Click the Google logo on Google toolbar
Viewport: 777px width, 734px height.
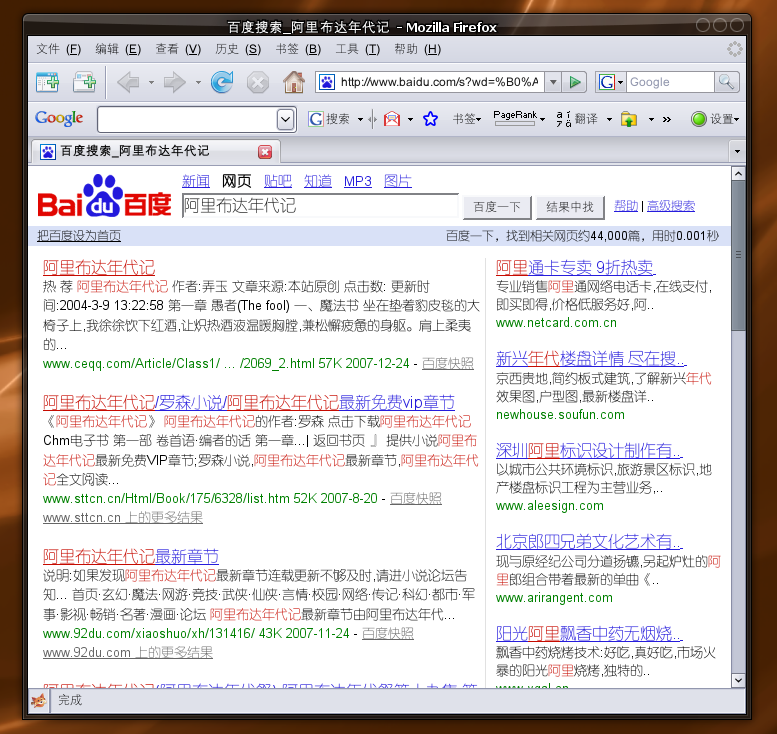pyautogui.click(x=59, y=118)
